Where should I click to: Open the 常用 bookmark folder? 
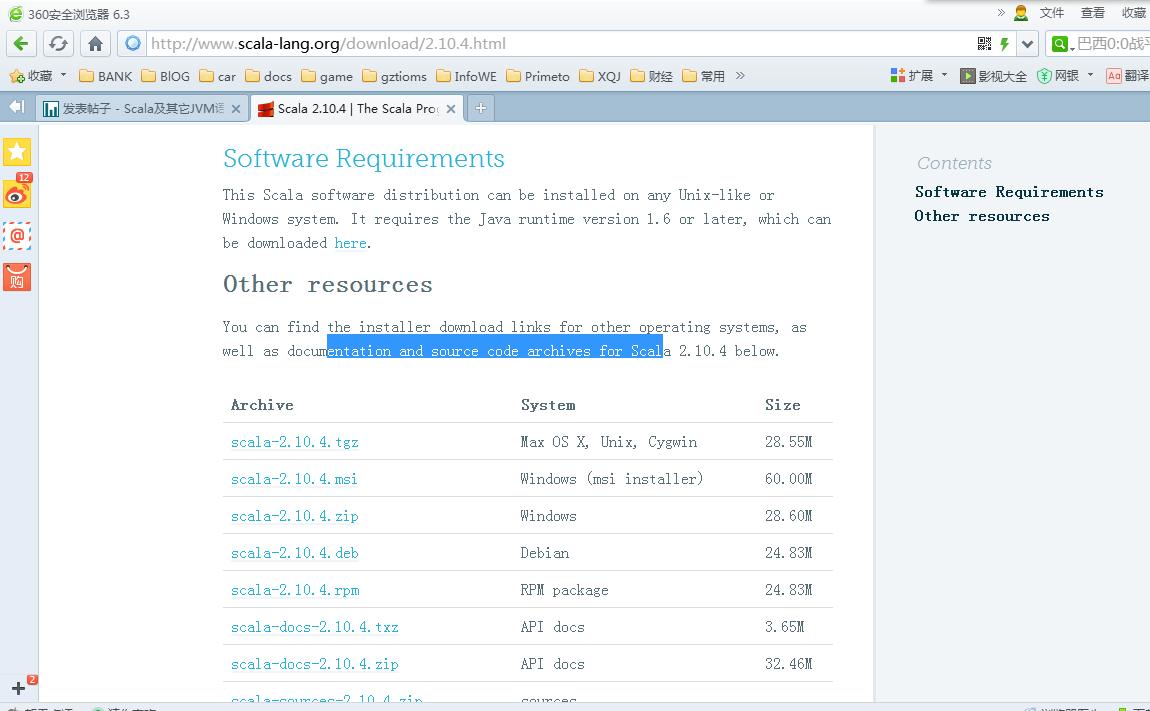pyautogui.click(x=703, y=76)
